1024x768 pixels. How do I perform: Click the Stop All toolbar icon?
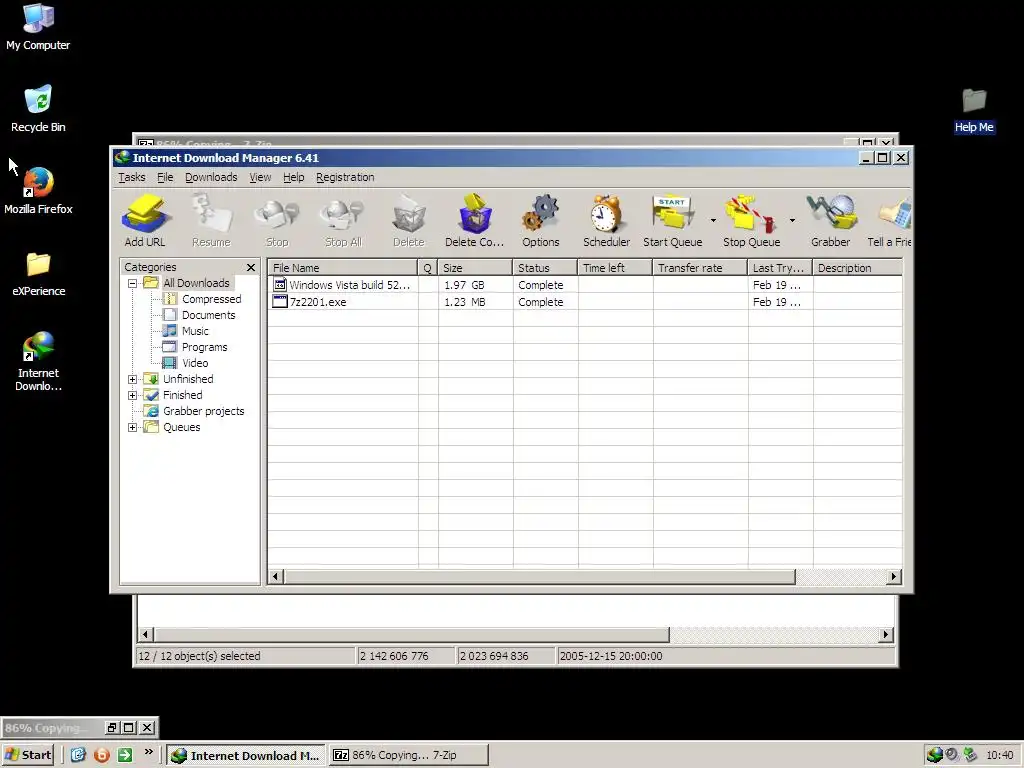tap(343, 220)
